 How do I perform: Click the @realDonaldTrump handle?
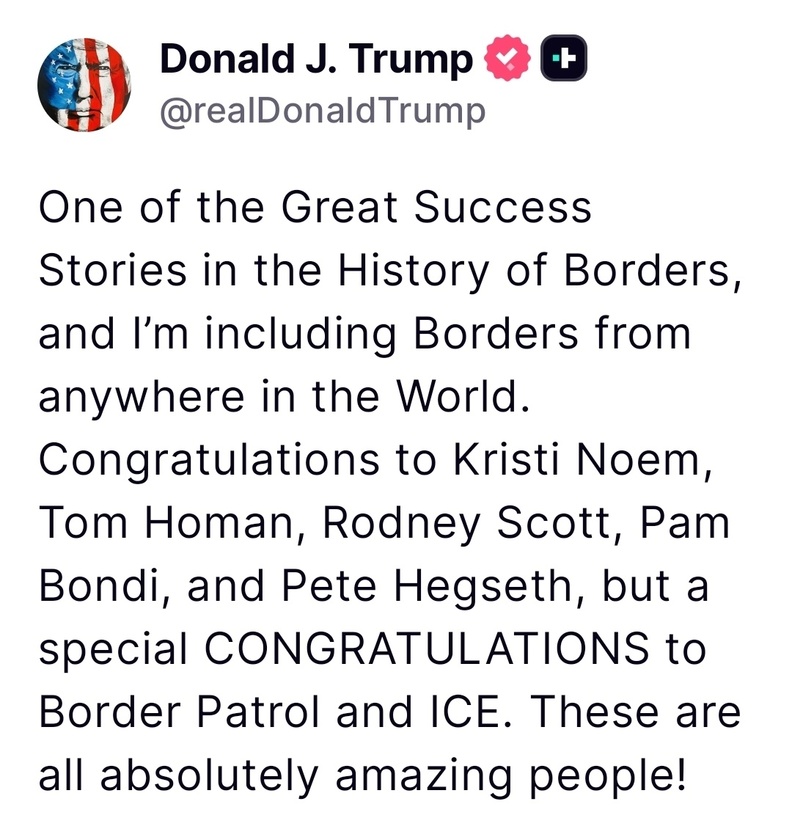[323, 111]
